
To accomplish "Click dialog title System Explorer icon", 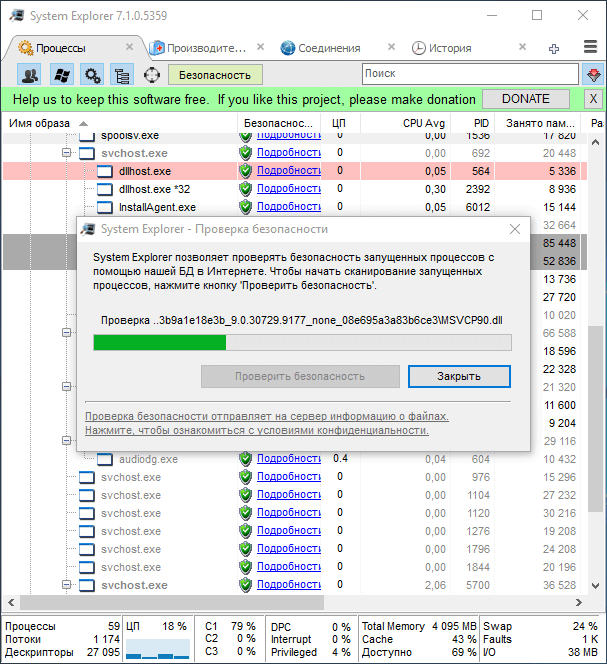I will [x=88, y=229].
